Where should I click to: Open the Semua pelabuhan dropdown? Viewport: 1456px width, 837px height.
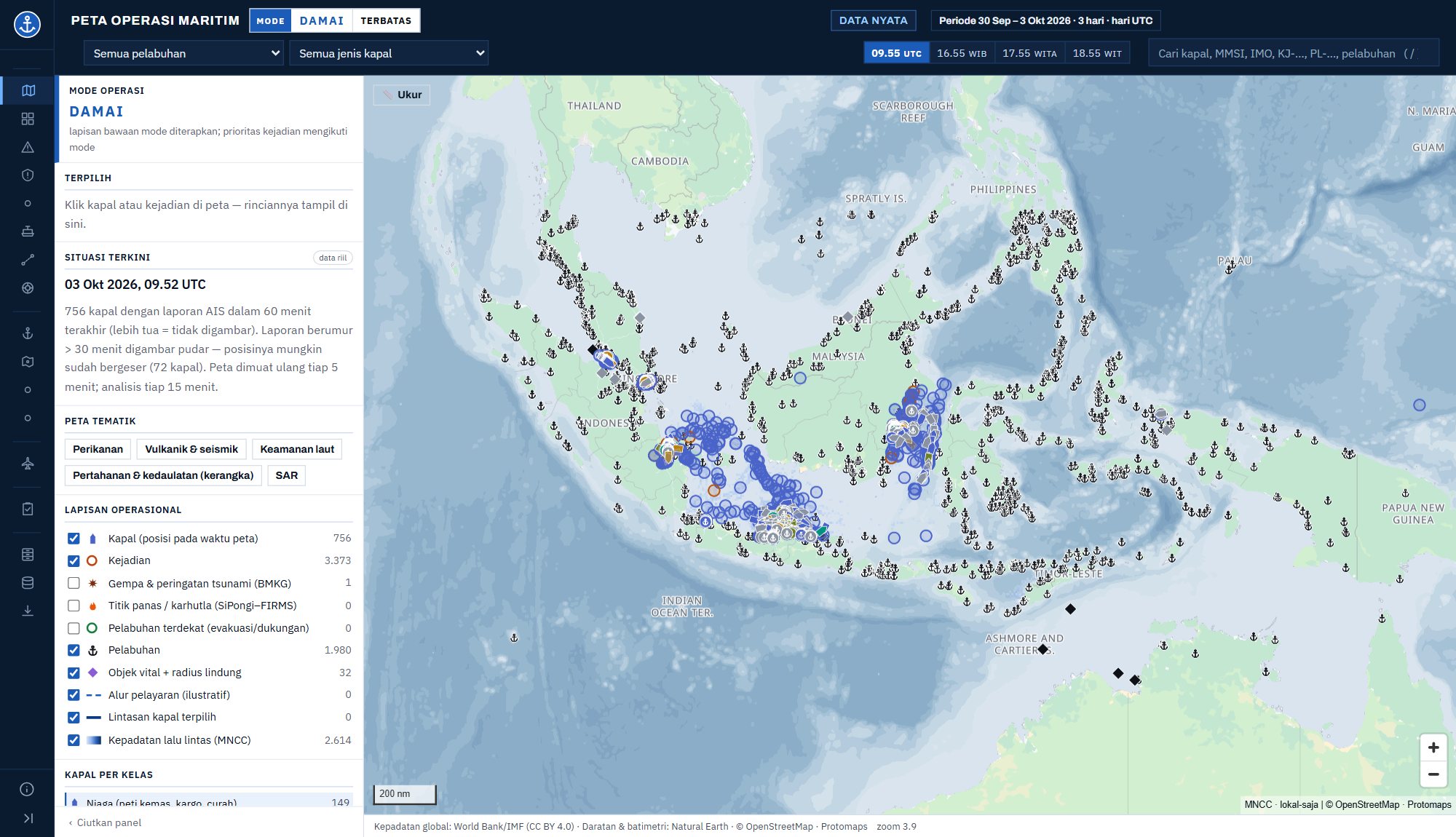pos(183,53)
